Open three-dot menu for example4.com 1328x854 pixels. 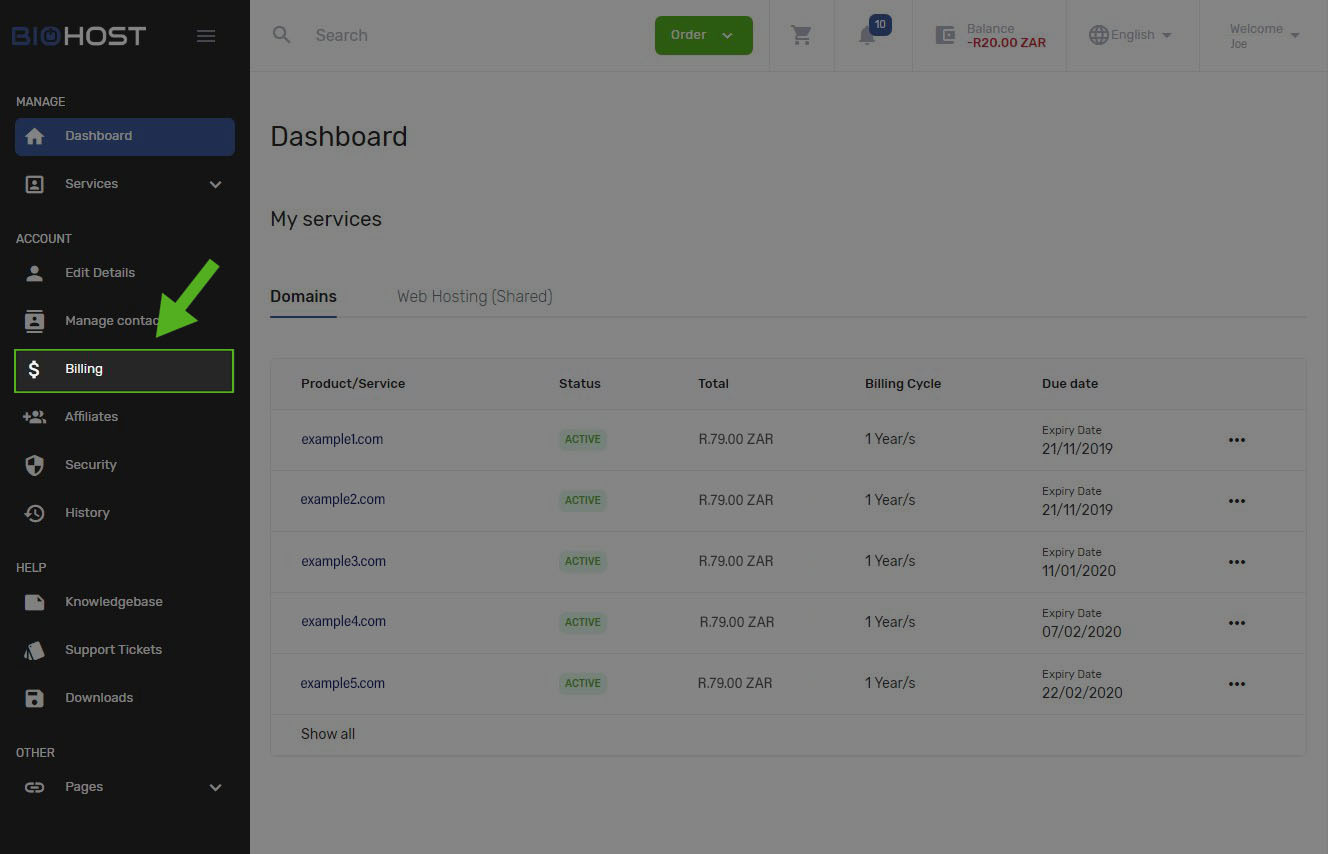tap(1236, 623)
